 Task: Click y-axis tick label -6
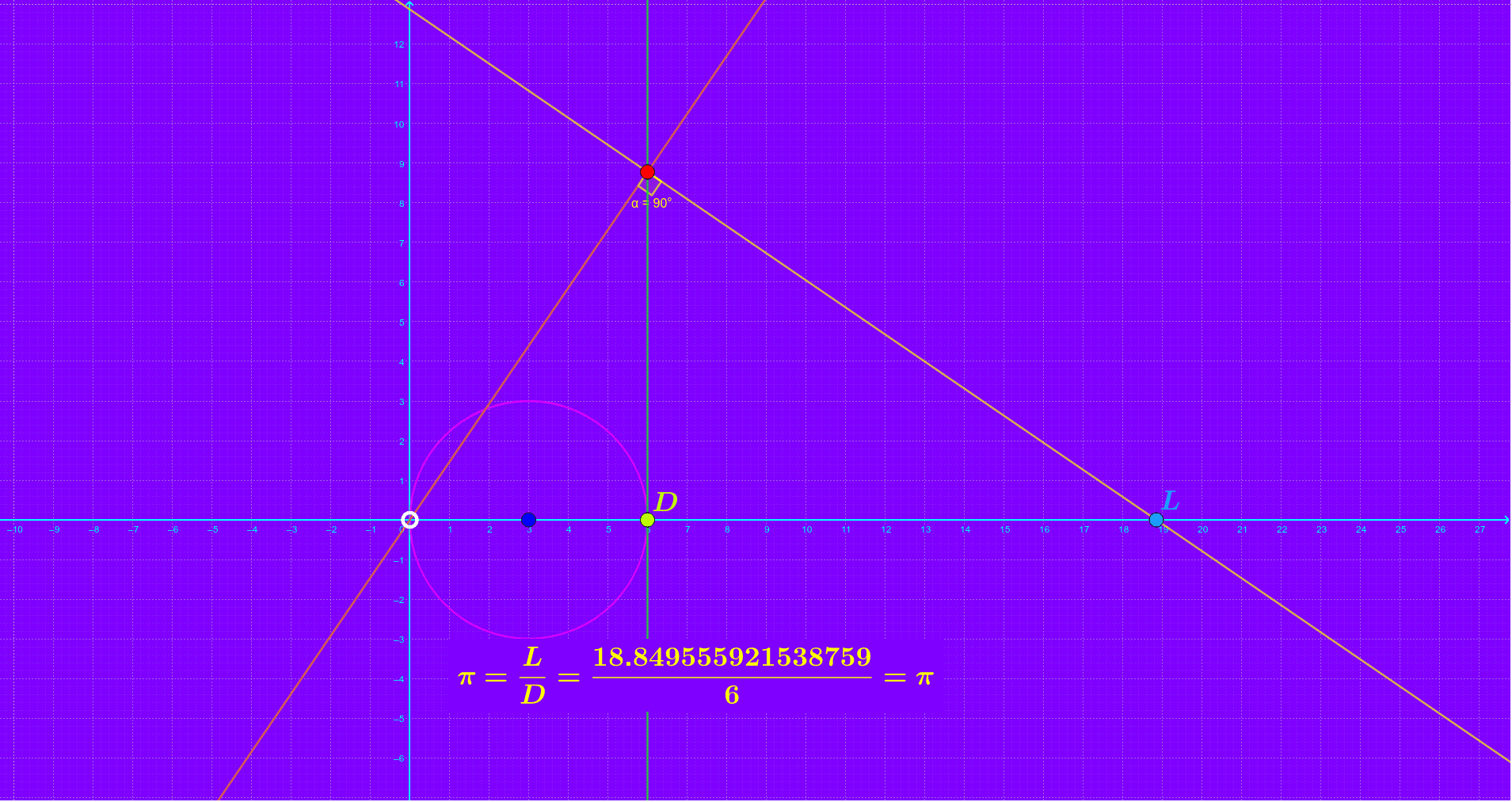[399, 758]
